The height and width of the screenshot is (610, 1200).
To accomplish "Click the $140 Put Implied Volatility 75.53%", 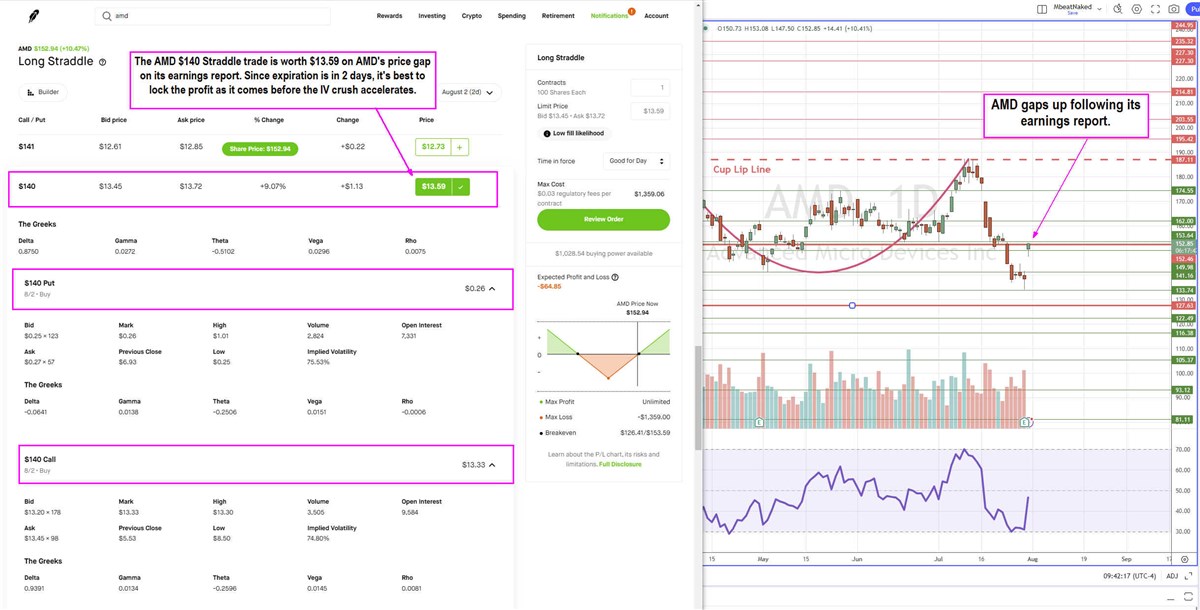I will [320, 361].
